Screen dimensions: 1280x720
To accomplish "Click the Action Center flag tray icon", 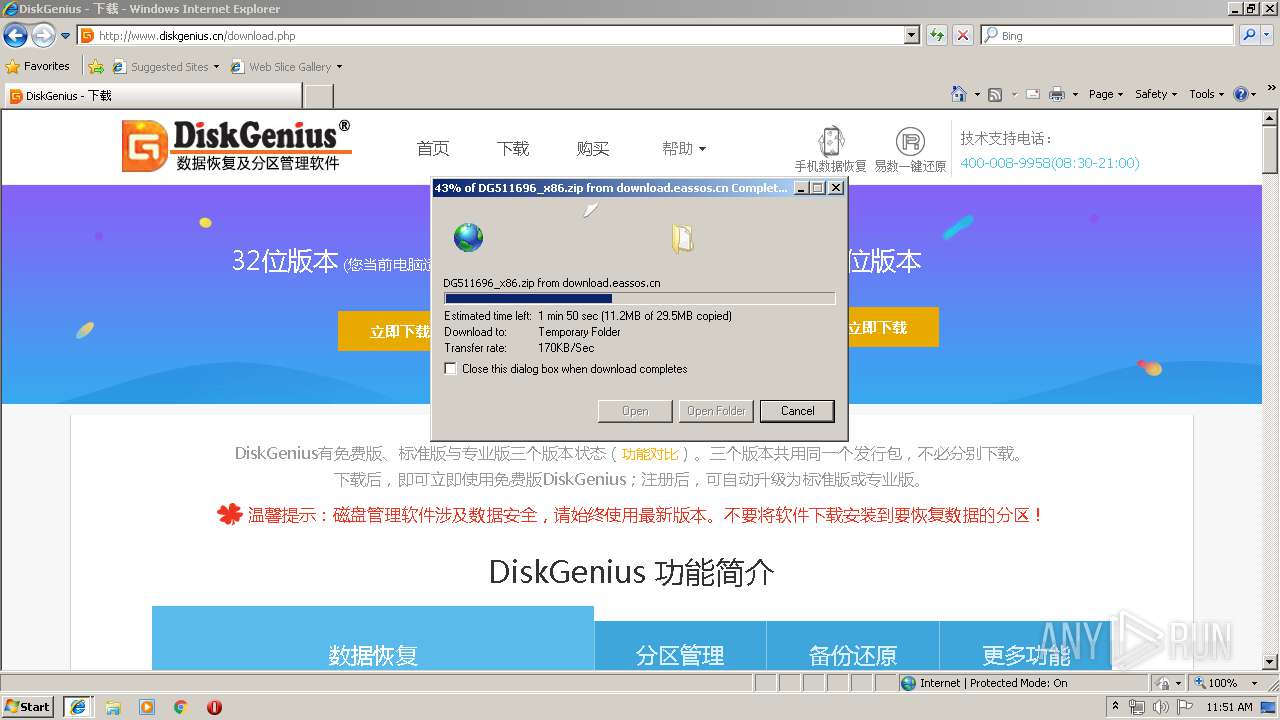I will 1184,707.
